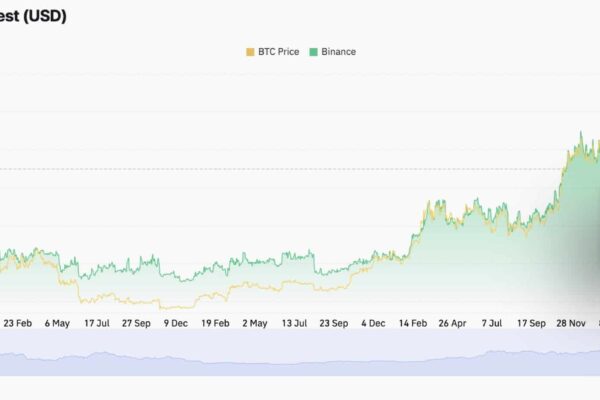Click the 13 Jul axis label
600x400 pixels.
tap(294, 323)
